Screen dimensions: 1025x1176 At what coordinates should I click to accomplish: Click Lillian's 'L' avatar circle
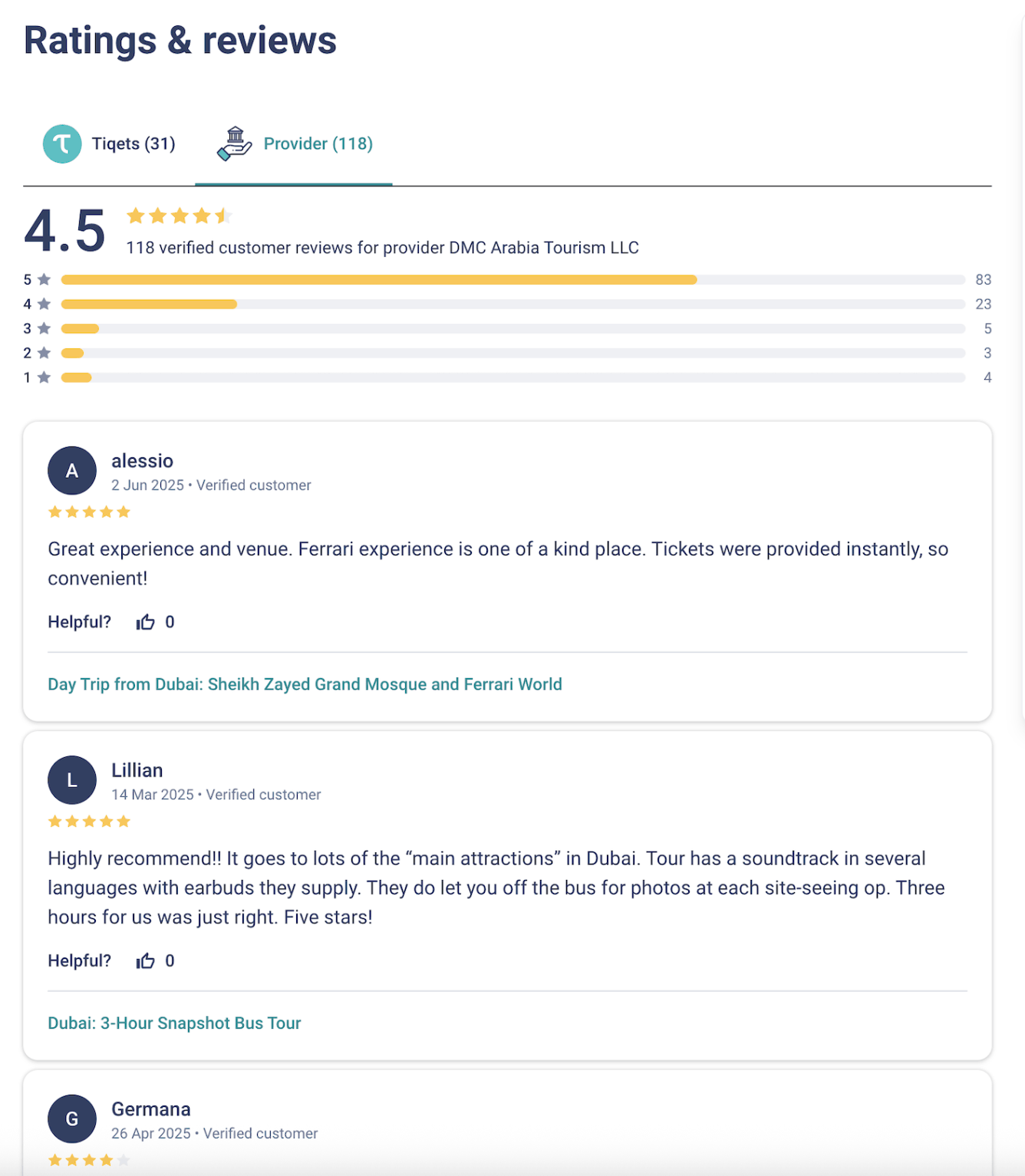coord(72,780)
